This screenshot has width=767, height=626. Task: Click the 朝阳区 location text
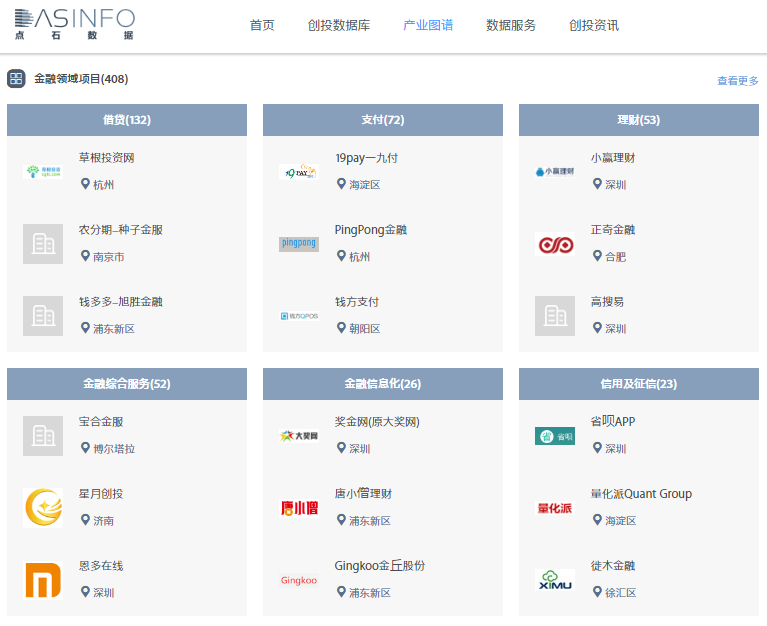coord(365,329)
